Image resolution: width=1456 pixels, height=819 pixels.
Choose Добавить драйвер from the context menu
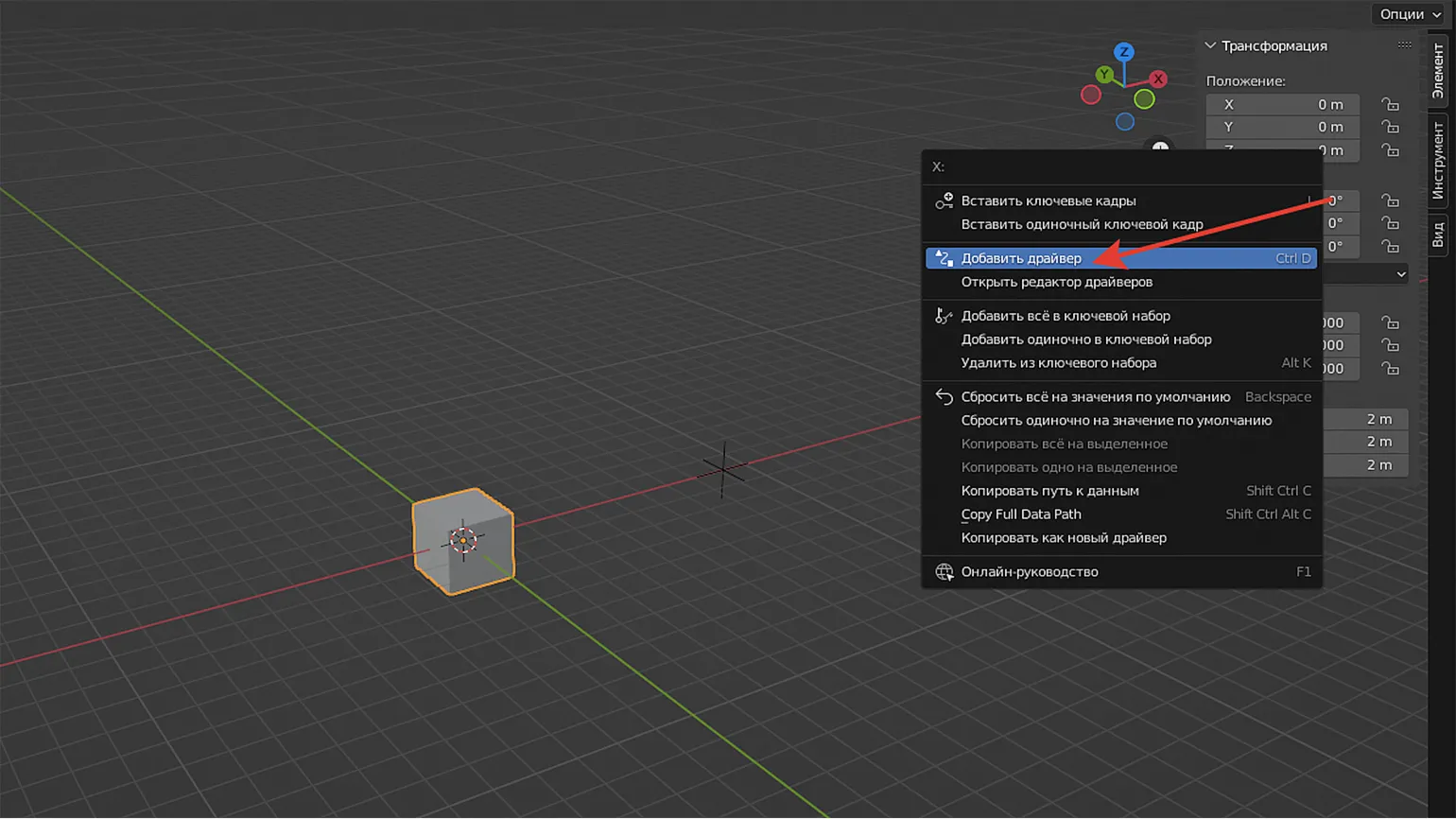coord(1021,258)
